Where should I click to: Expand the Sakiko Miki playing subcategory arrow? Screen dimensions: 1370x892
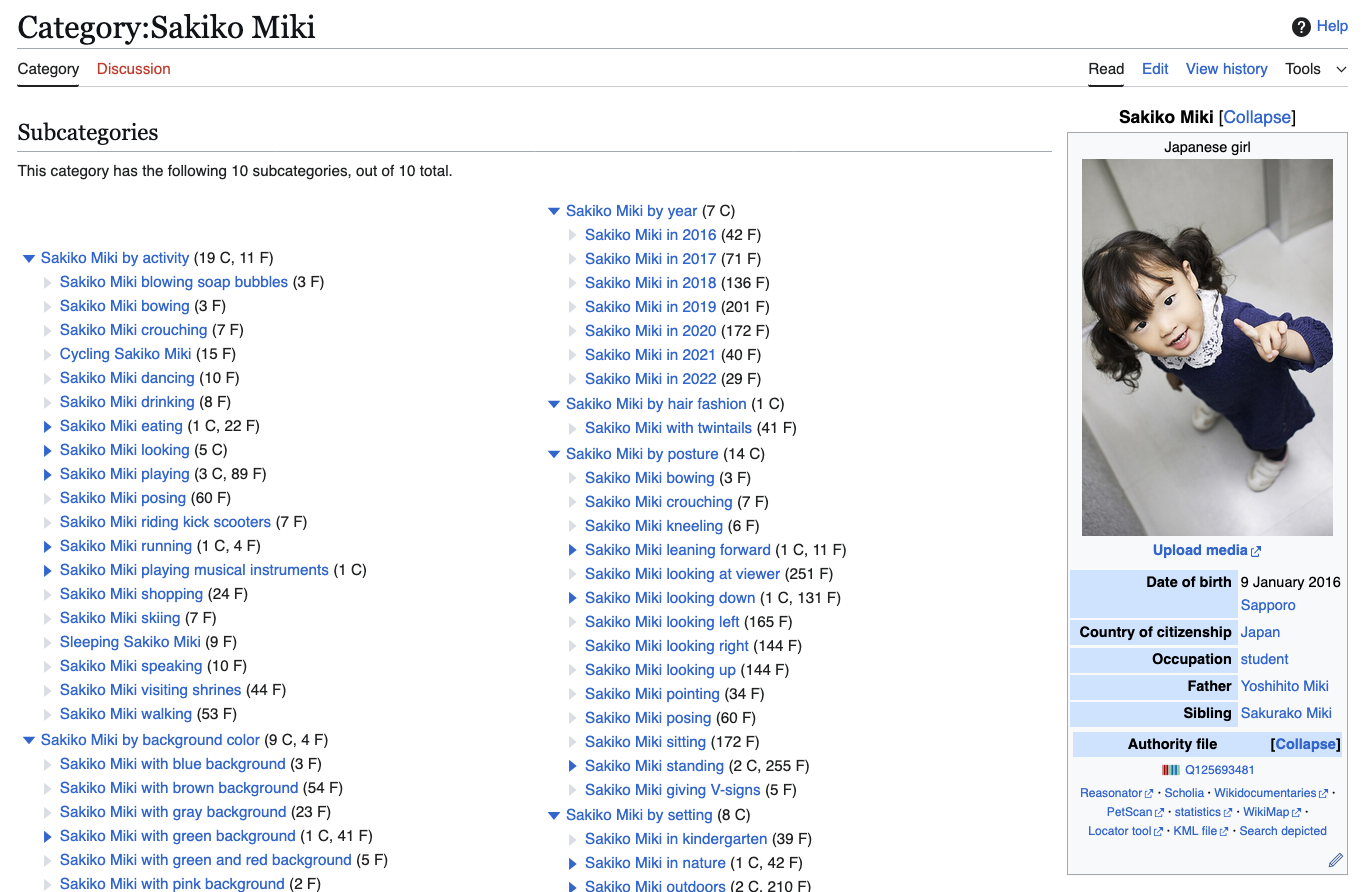(x=48, y=474)
